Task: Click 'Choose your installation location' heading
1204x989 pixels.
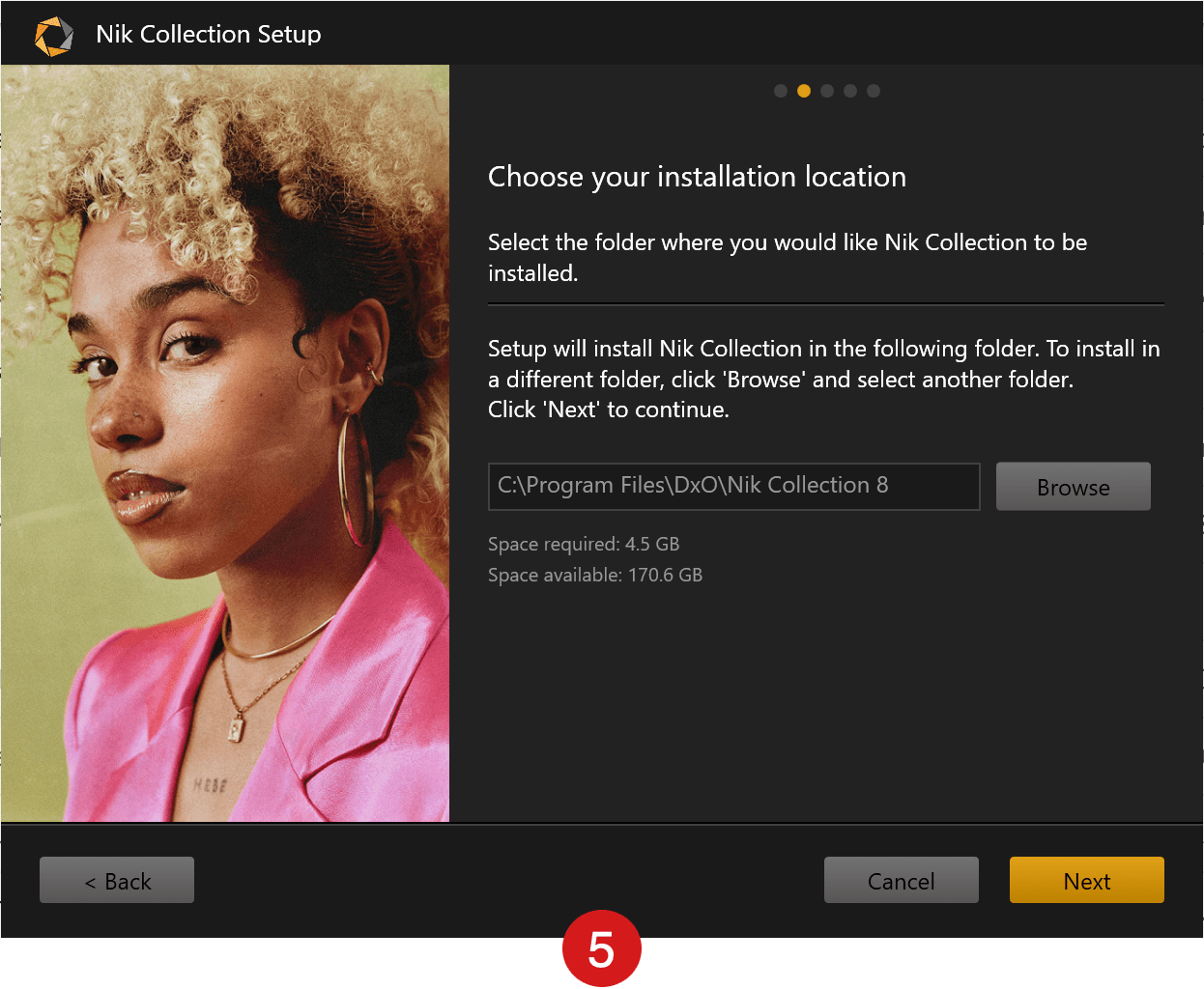Action: point(697,177)
